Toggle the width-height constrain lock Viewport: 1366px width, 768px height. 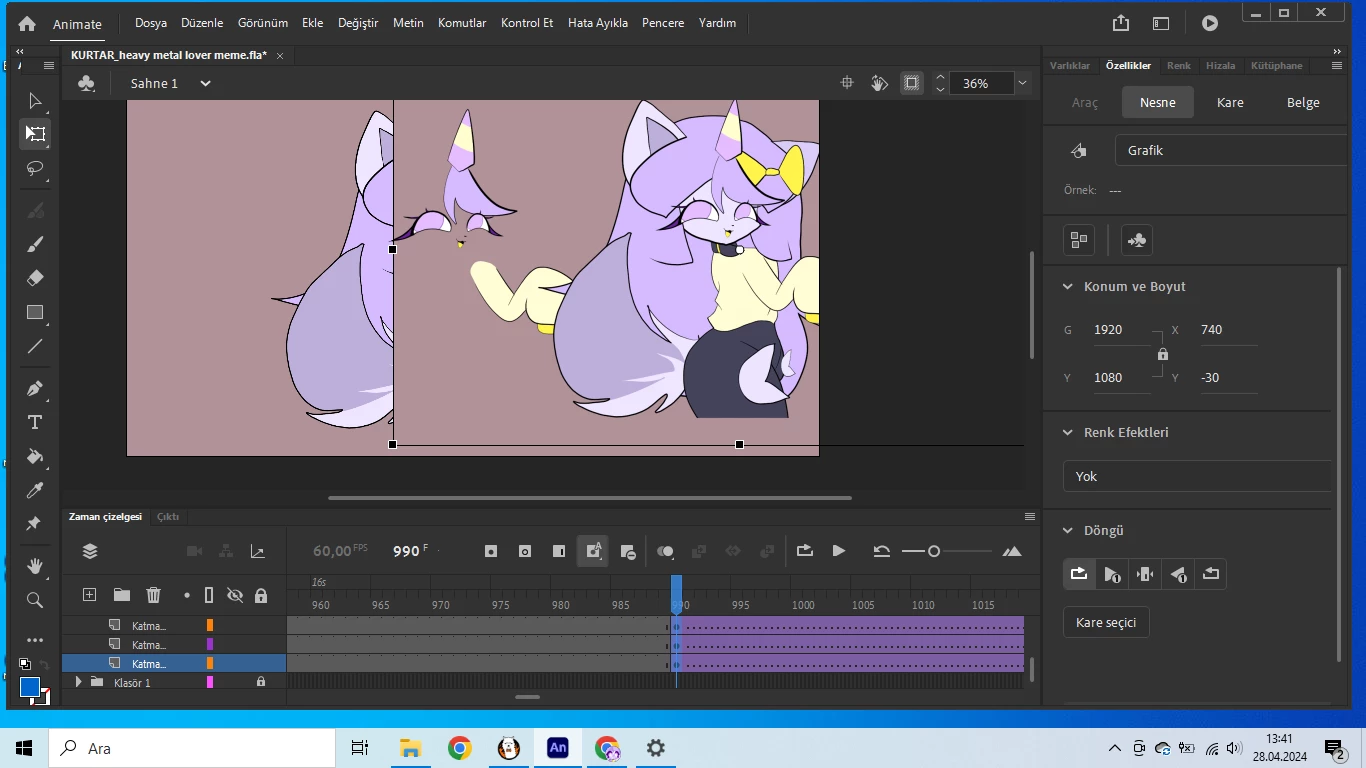click(1162, 354)
